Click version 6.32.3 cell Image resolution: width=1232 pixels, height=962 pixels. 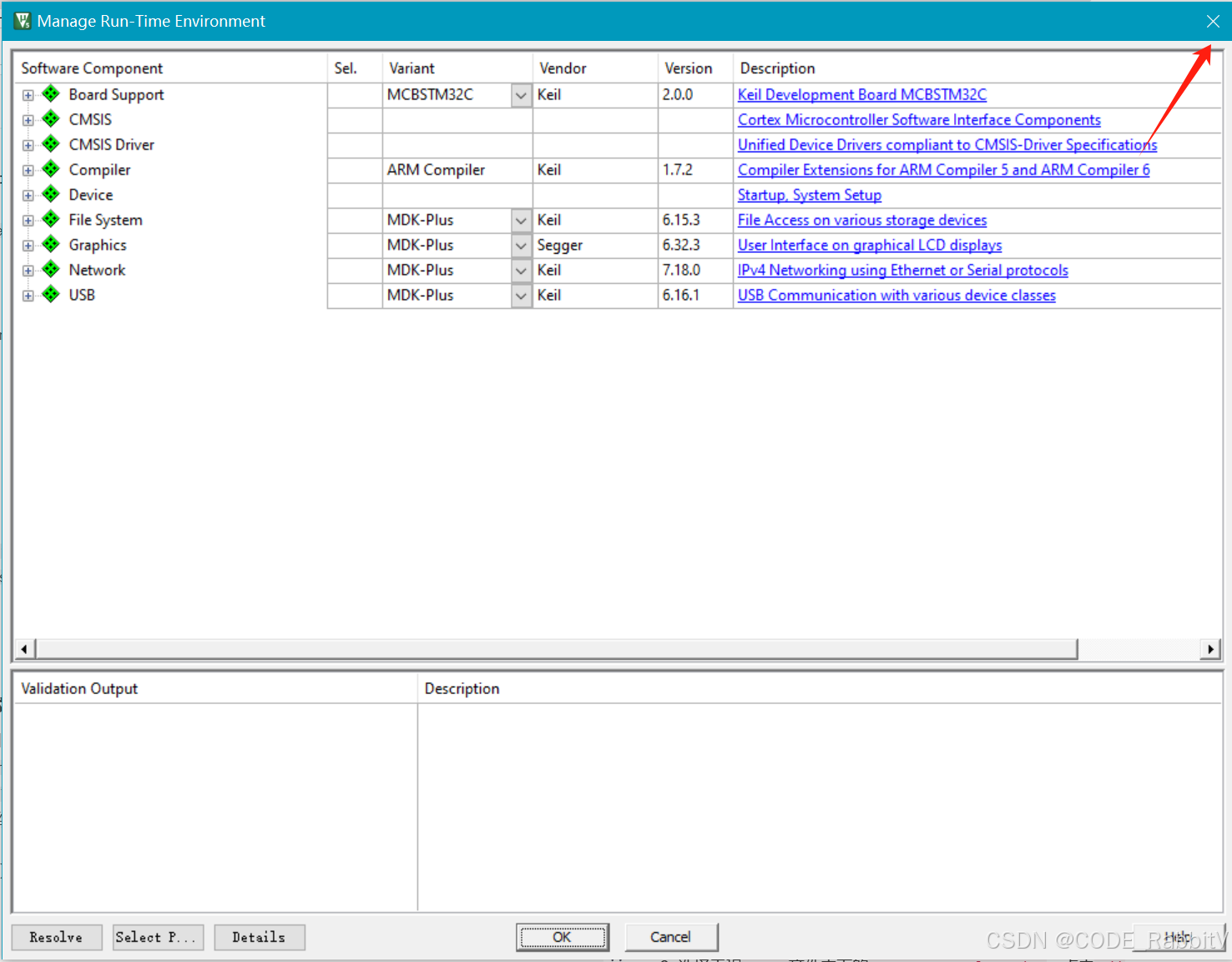click(695, 246)
